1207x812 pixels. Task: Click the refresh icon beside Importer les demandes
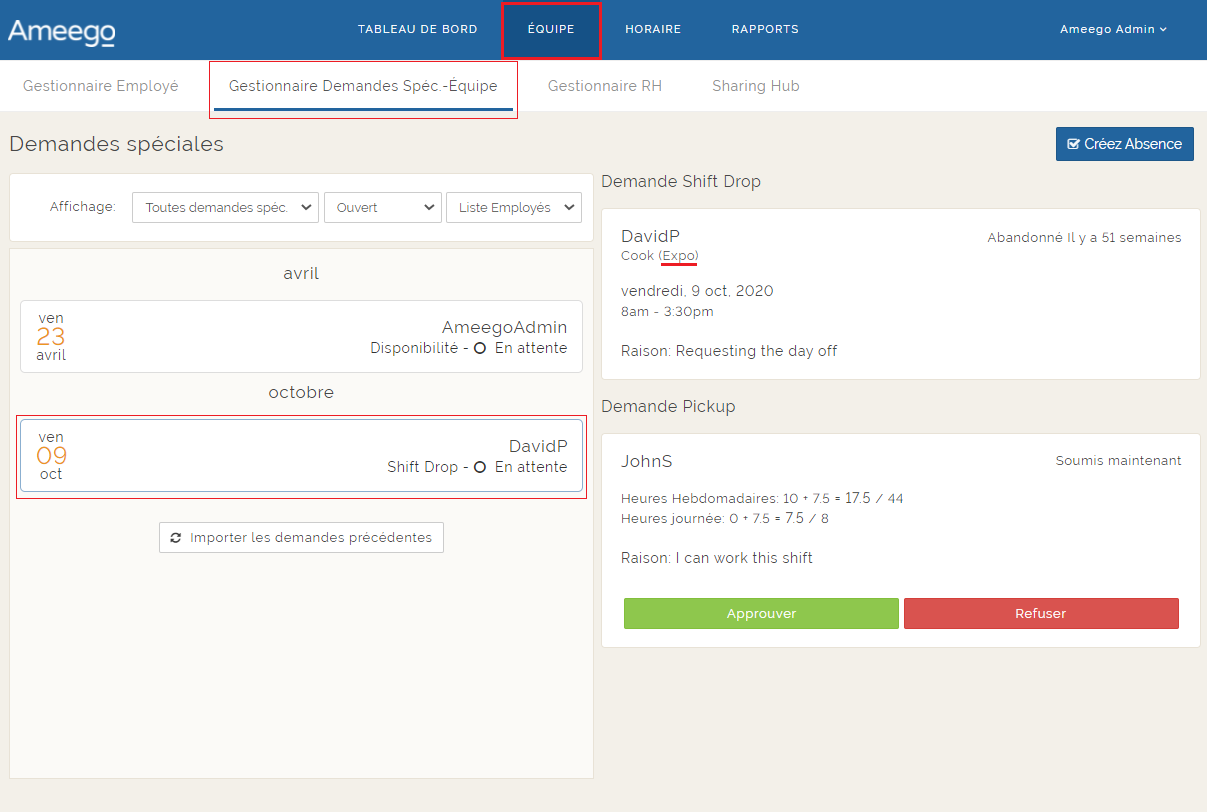click(176, 538)
